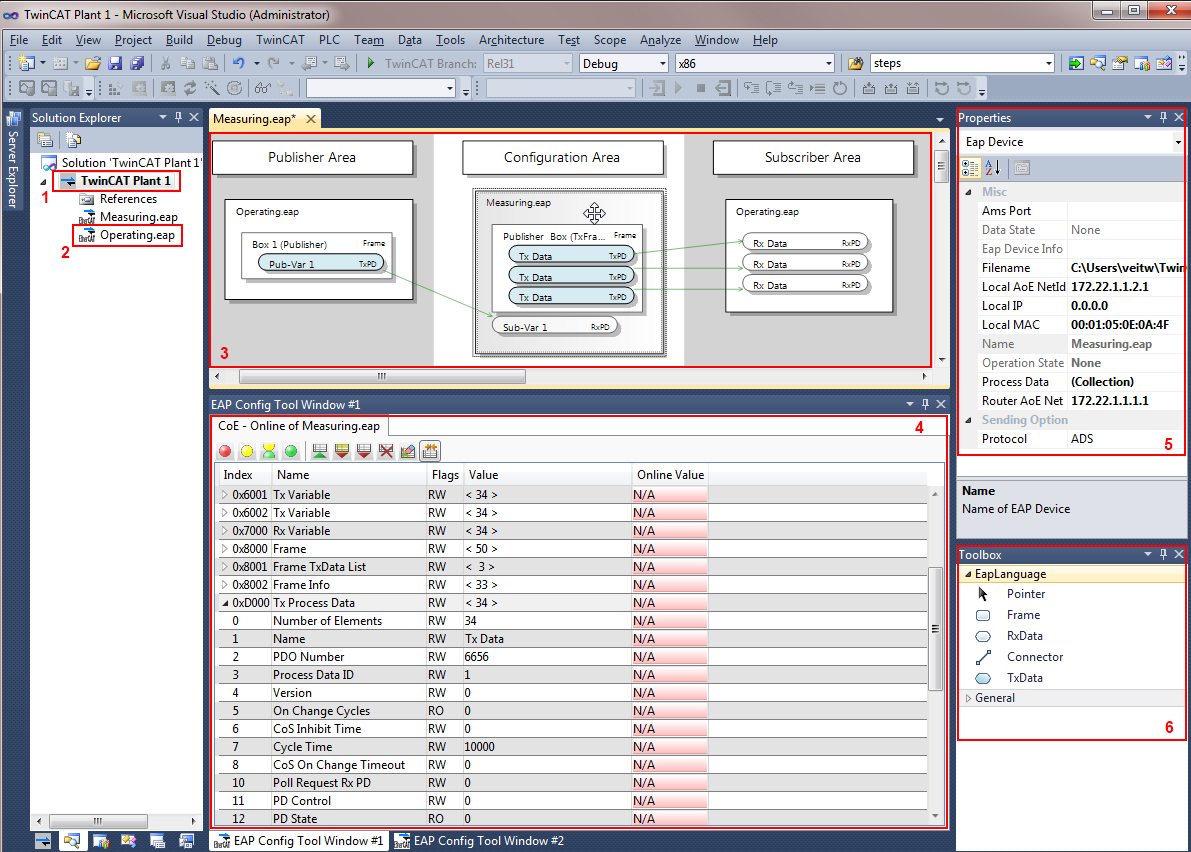The image size is (1191, 852).
Task: Click the magnifier window icon in top-right toolbar
Action: click(x=1098, y=63)
